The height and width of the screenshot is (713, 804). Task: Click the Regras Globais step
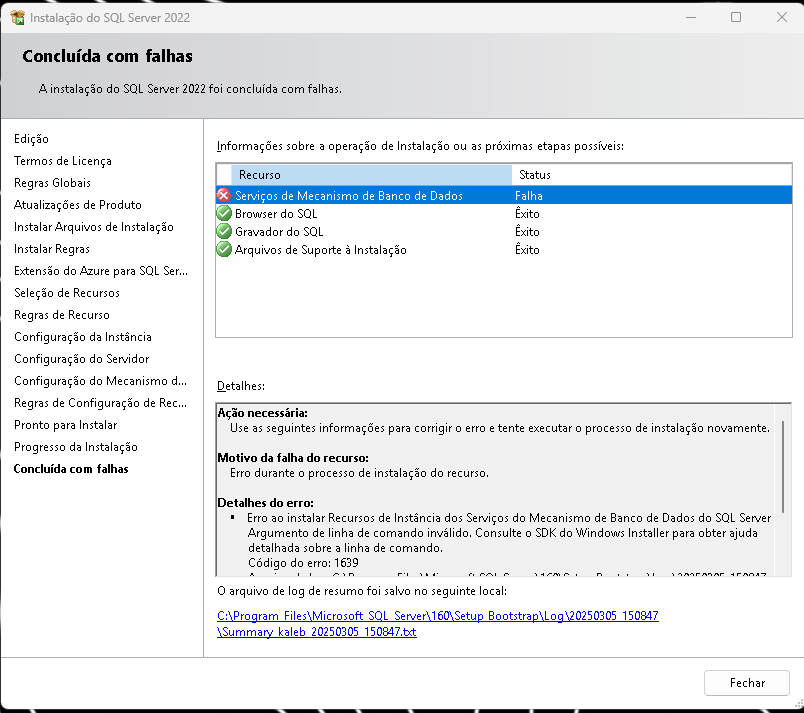[52, 183]
